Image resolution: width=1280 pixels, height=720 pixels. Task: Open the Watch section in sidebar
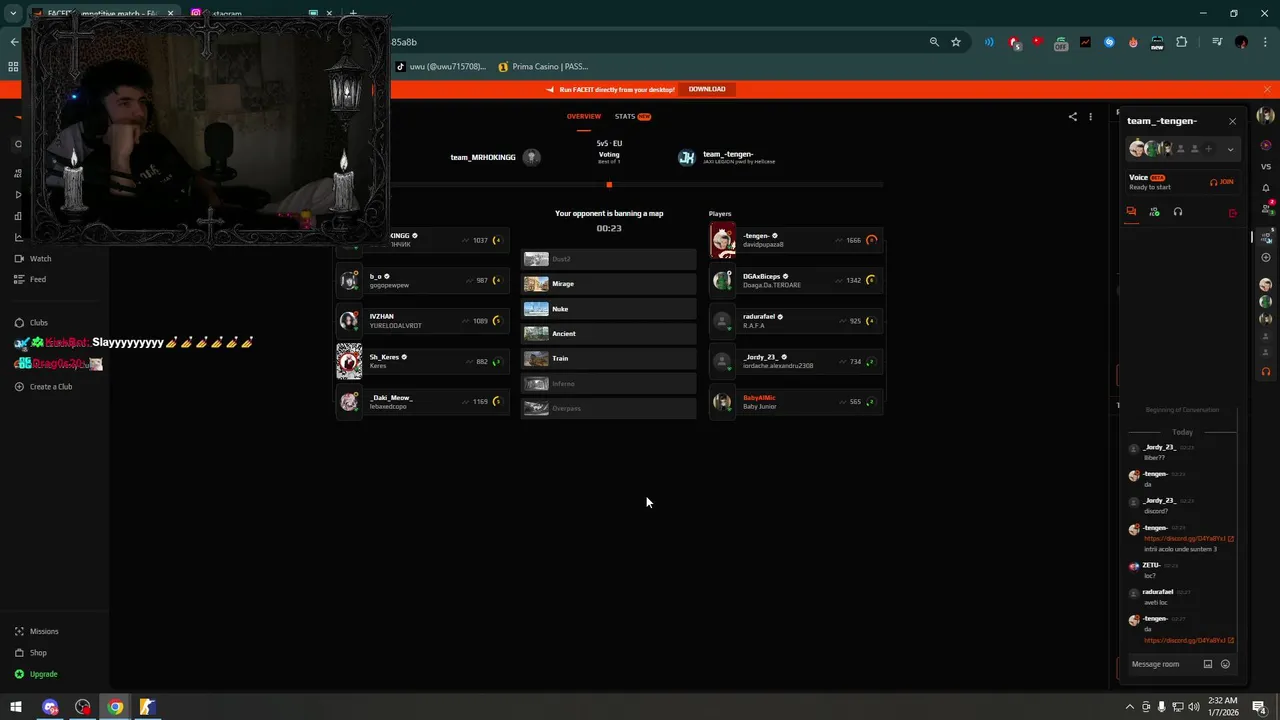(x=33, y=258)
